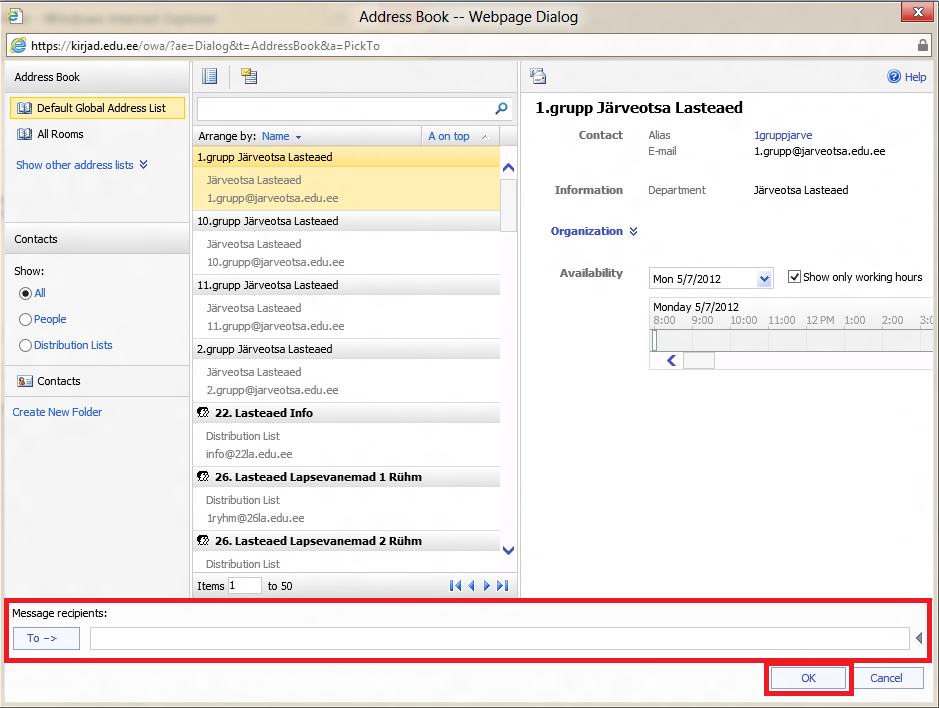This screenshot has width=939, height=708.
Task: Expand the Organization section
Action: click(594, 231)
